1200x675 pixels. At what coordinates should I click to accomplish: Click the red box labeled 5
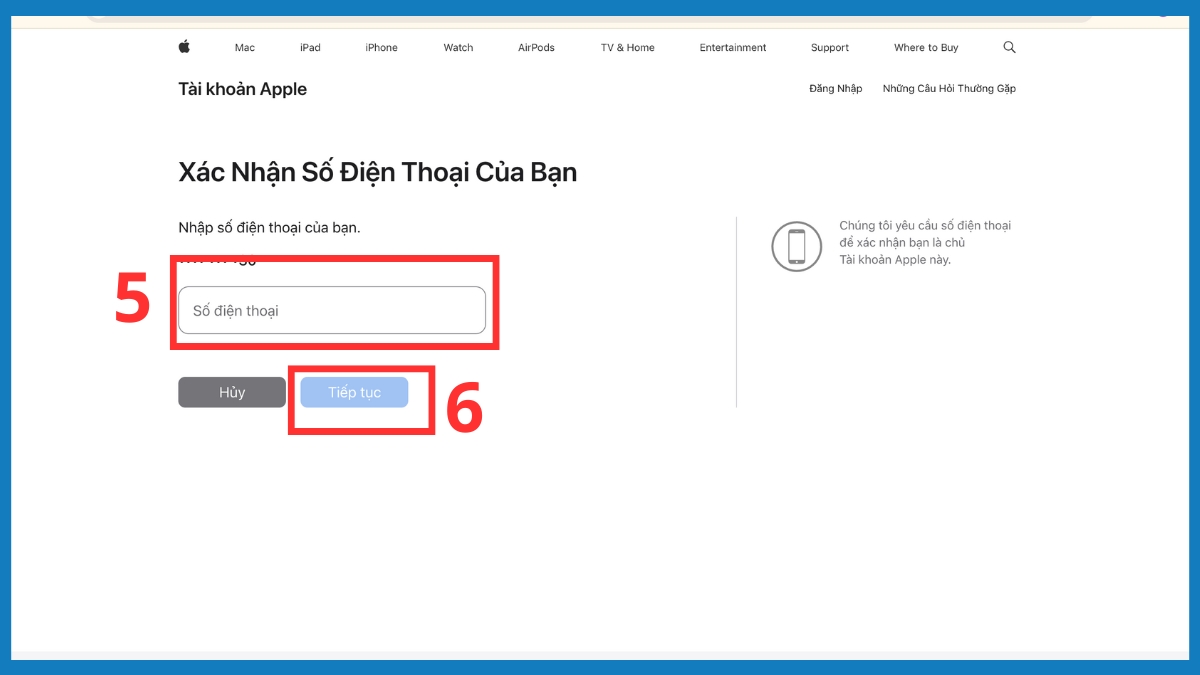[x=335, y=302]
